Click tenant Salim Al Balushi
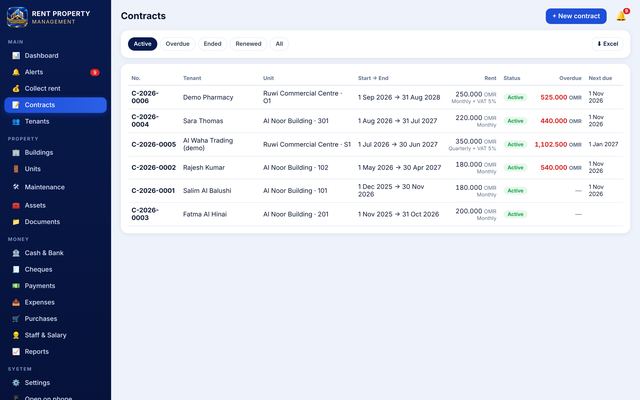Screen dimensions: 640x400 tap(207, 191)
